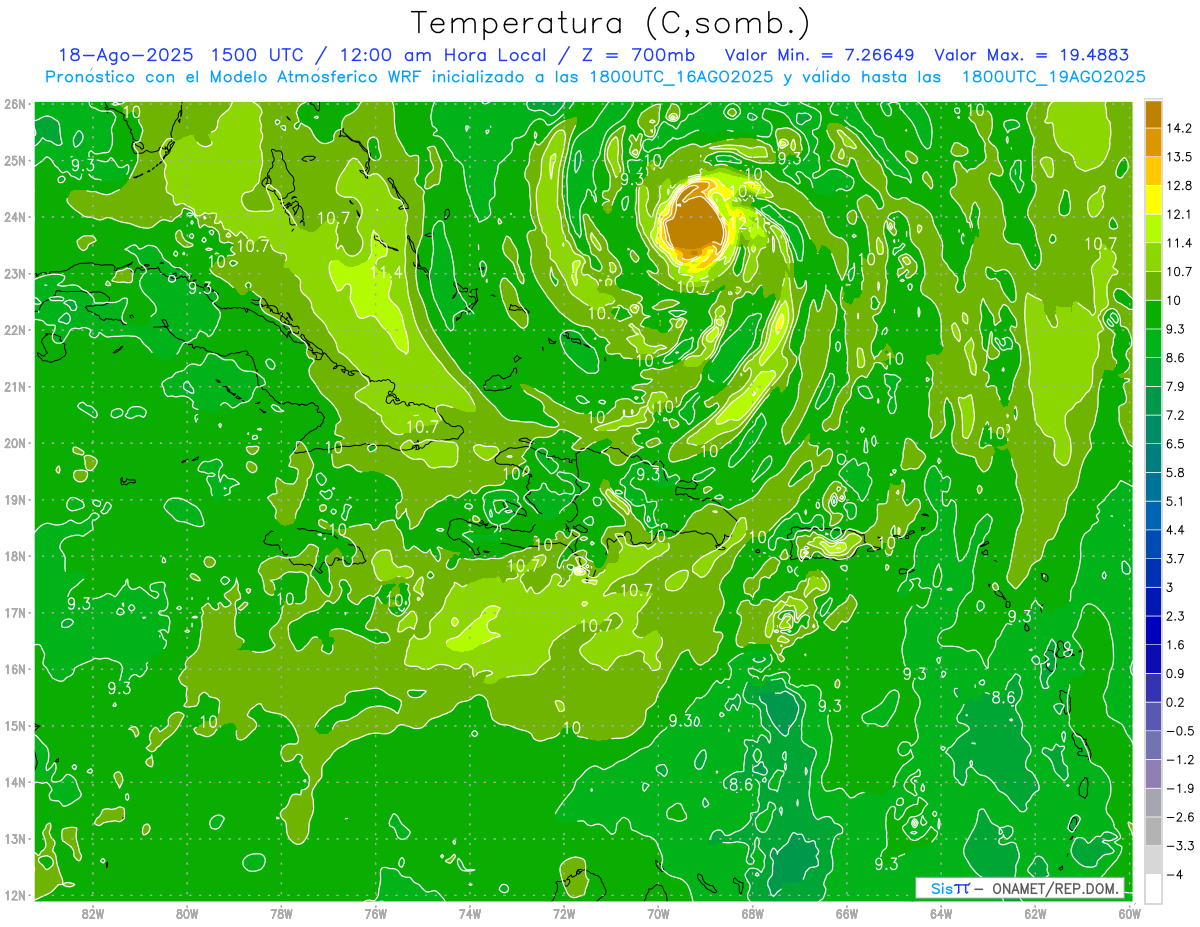
Task: Click the '2.3' color scale label
Action: click(1177, 616)
